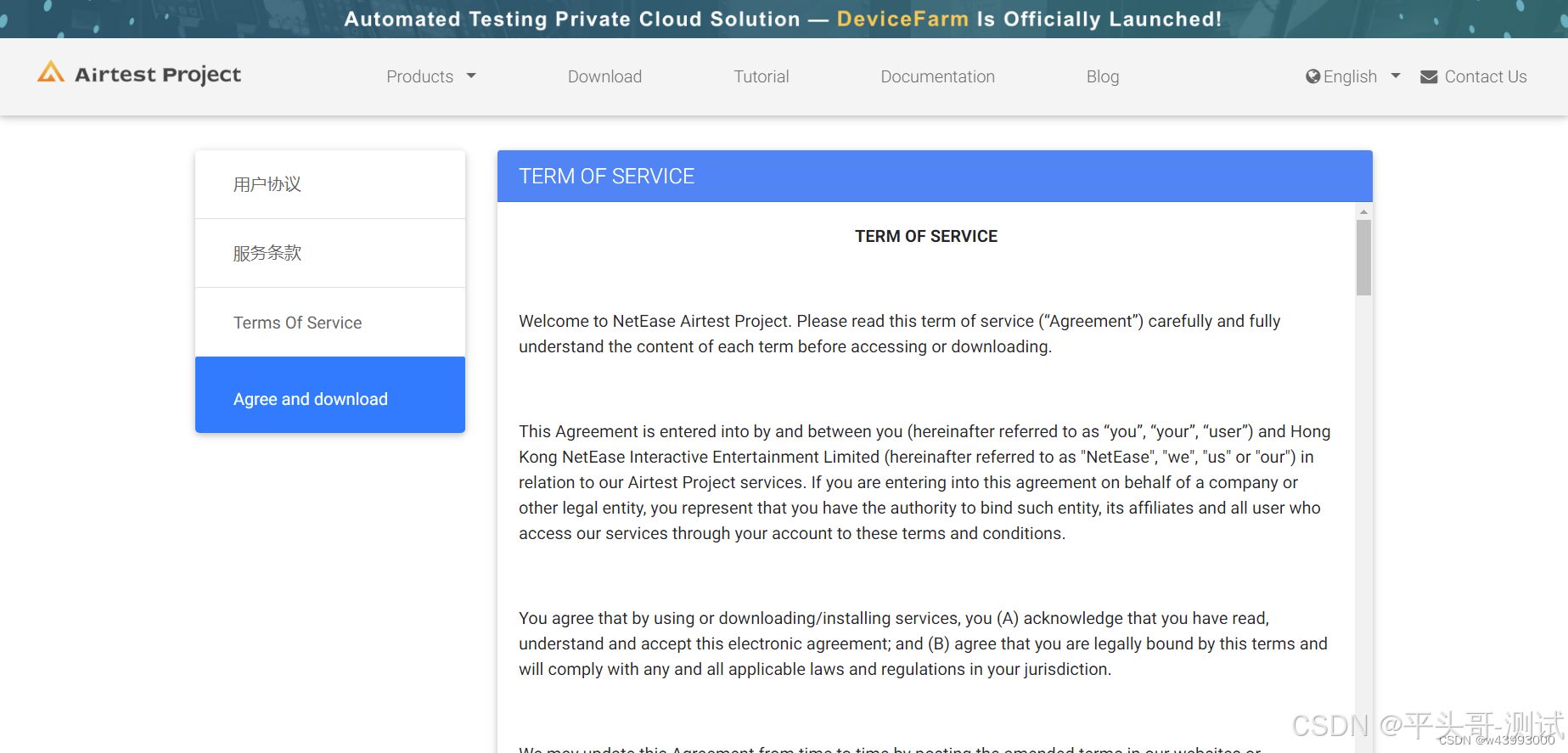Go to the Download page
Screen dimensions: 1568x753
[604, 76]
